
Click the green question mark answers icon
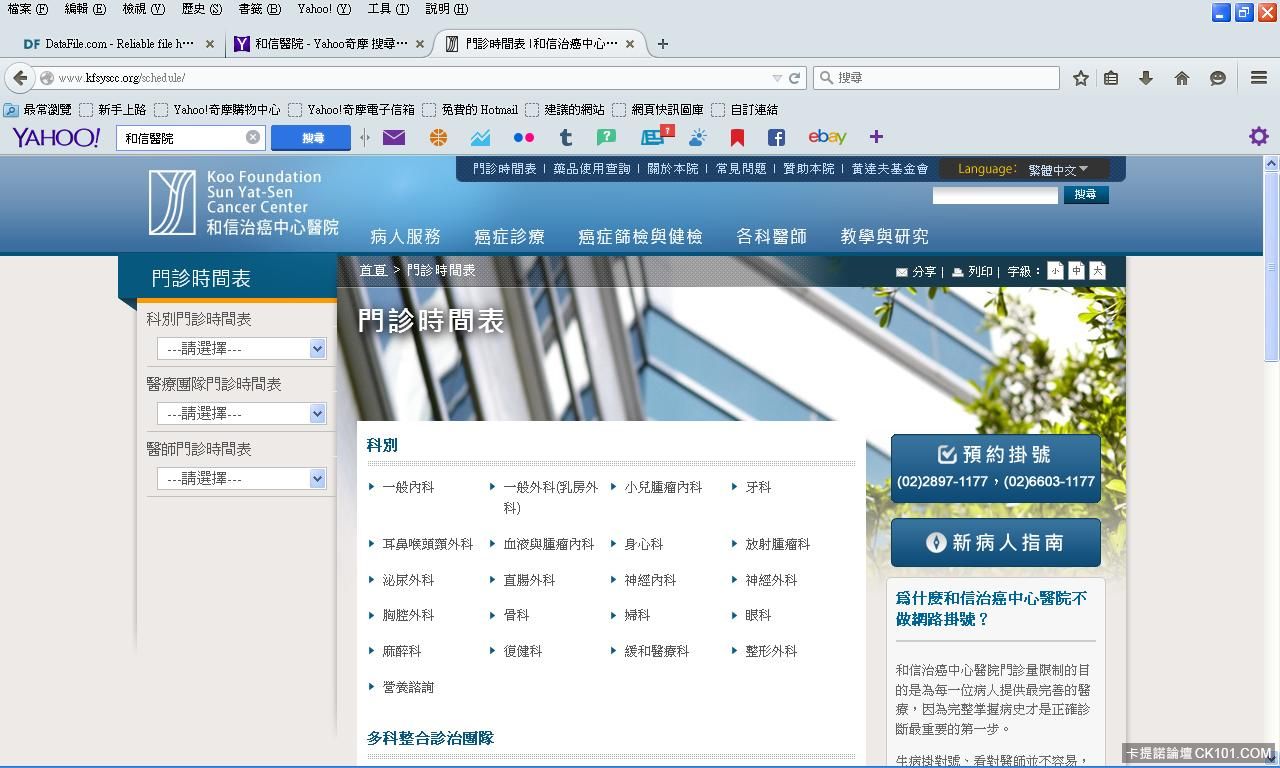tap(606, 137)
